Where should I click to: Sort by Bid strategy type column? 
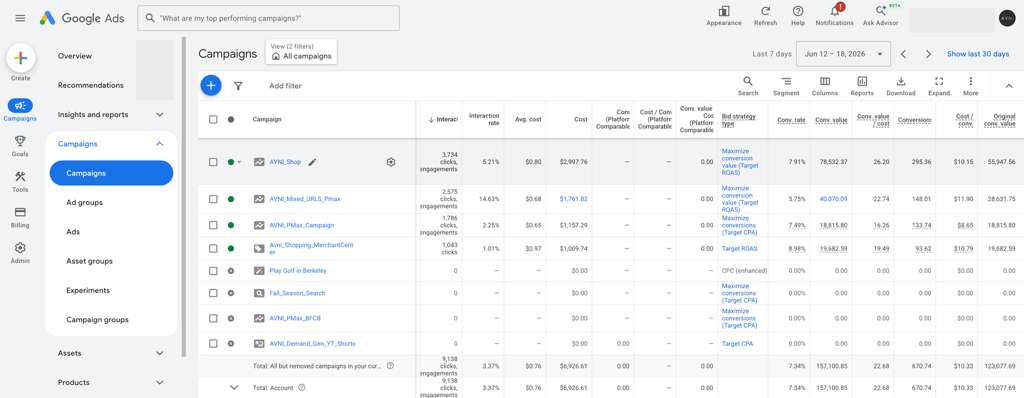click(x=739, y=120)
